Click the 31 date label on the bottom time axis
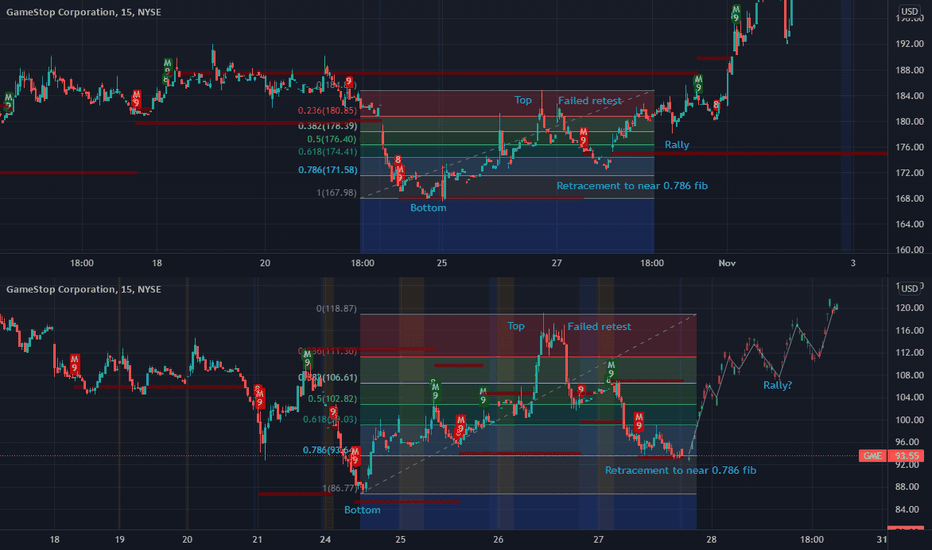The width and height of the screenshot is (932, 550). 881,540
